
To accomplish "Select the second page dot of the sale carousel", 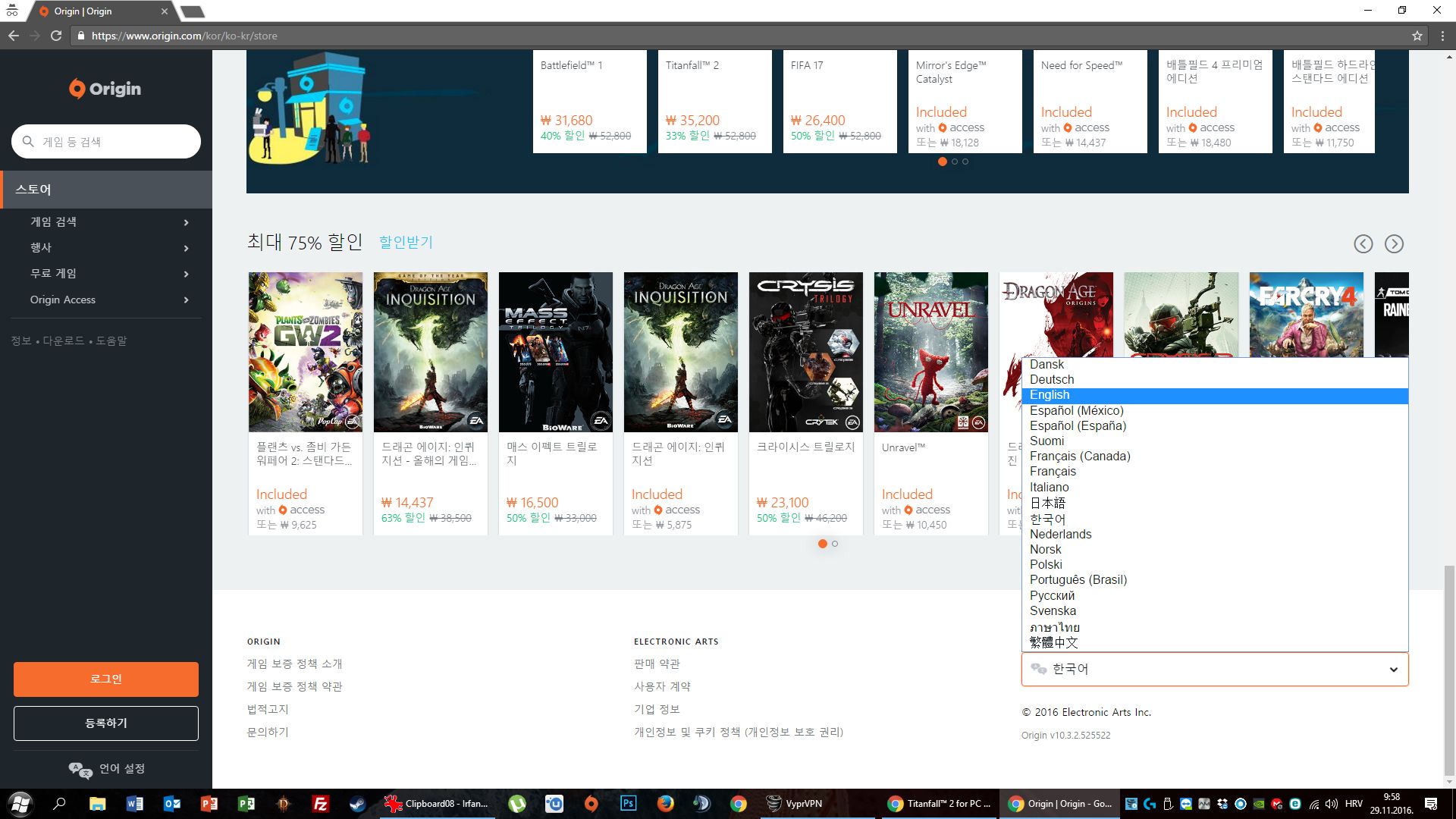I will tap(835, 544).
